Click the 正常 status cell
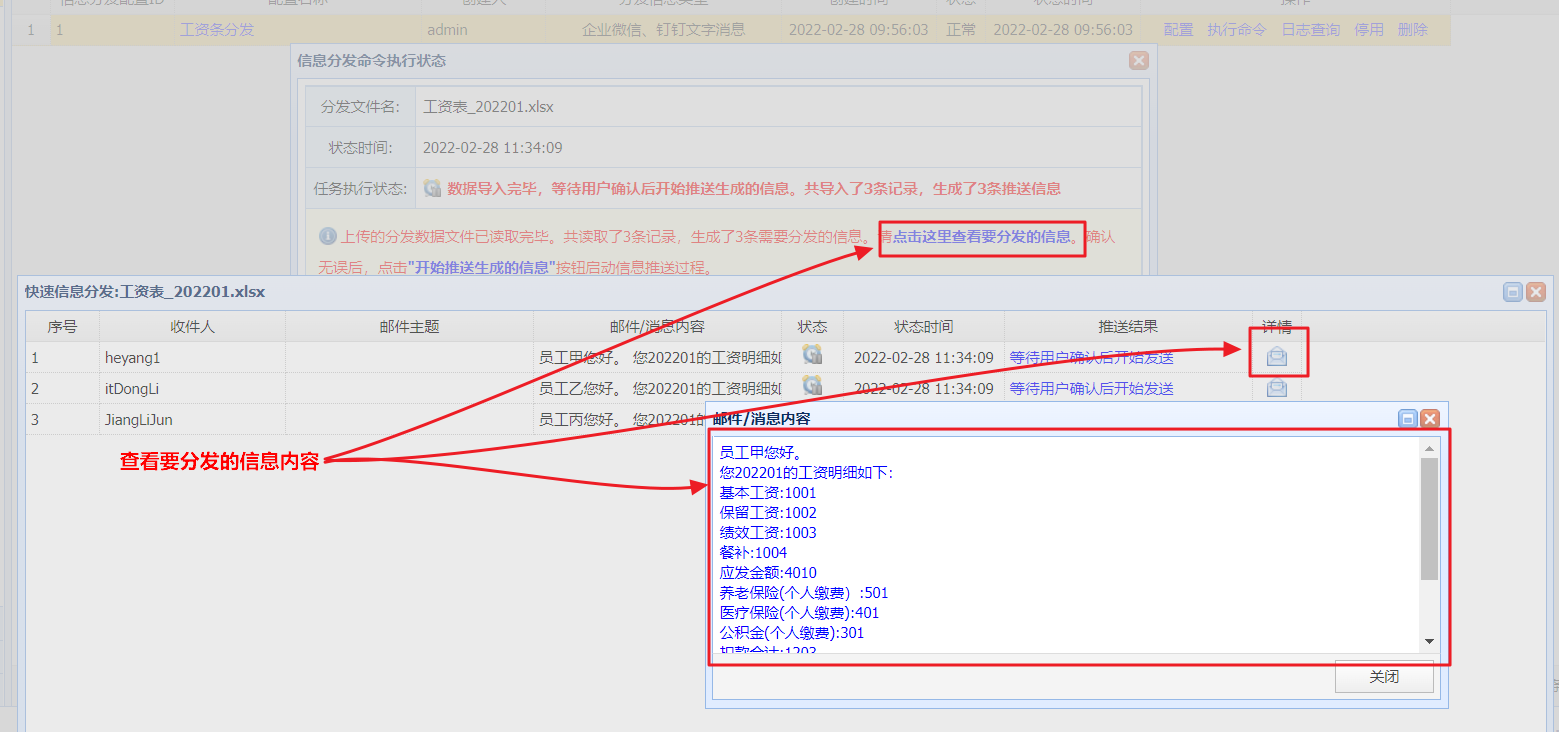The height and width of the screenshot is (732, 1559). 961,30
